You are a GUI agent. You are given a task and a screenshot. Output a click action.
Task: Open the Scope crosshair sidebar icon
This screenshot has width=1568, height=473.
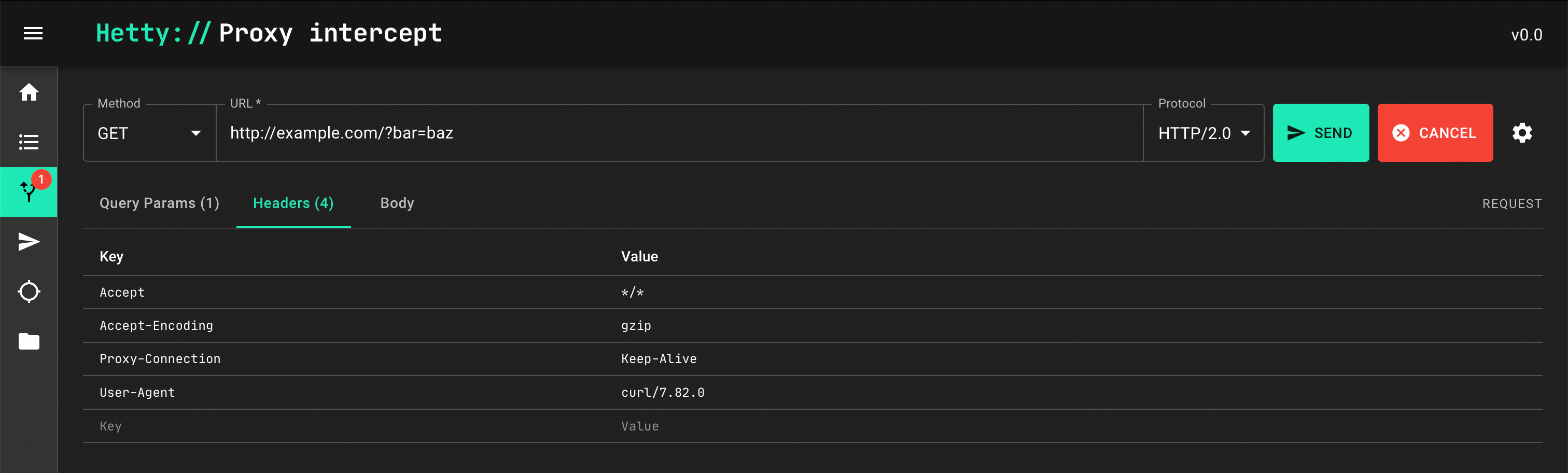[x=29, y=291]
